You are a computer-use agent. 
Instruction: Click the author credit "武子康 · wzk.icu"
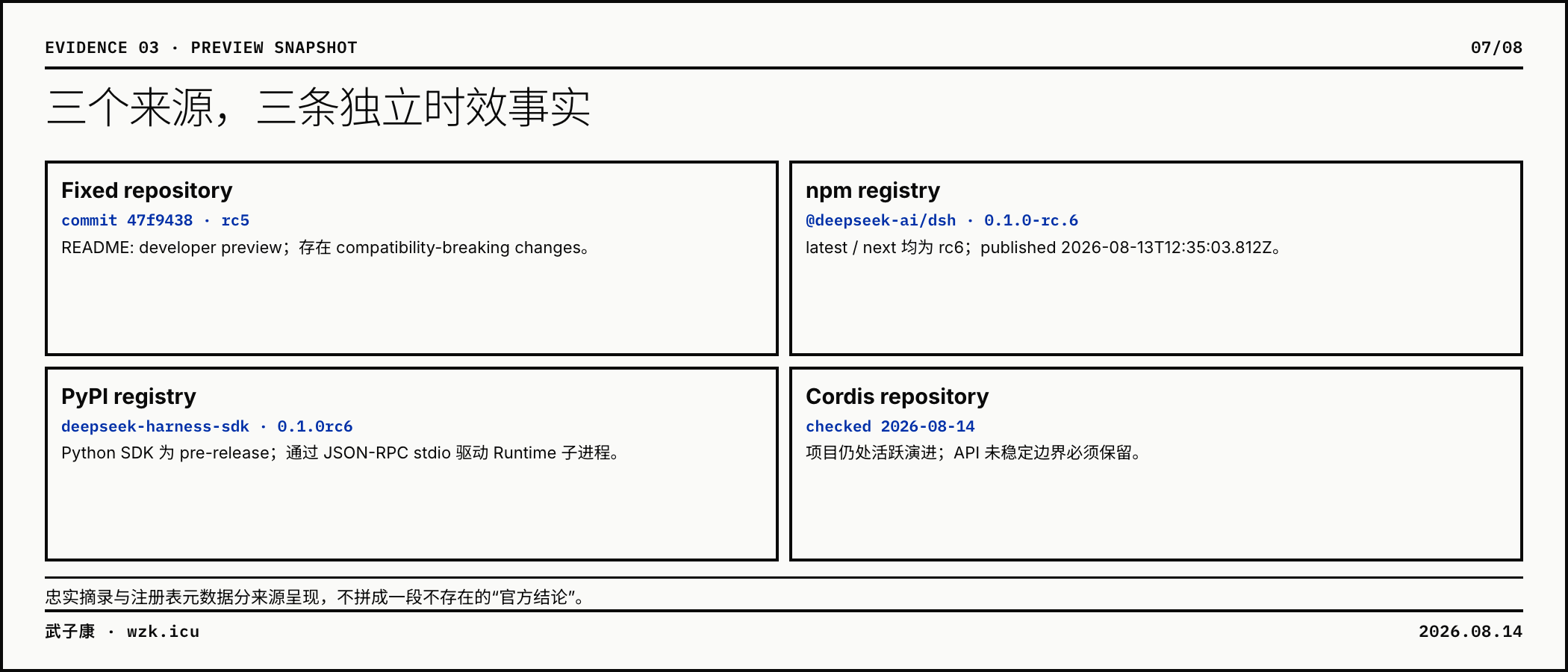[x=122, y=632]
